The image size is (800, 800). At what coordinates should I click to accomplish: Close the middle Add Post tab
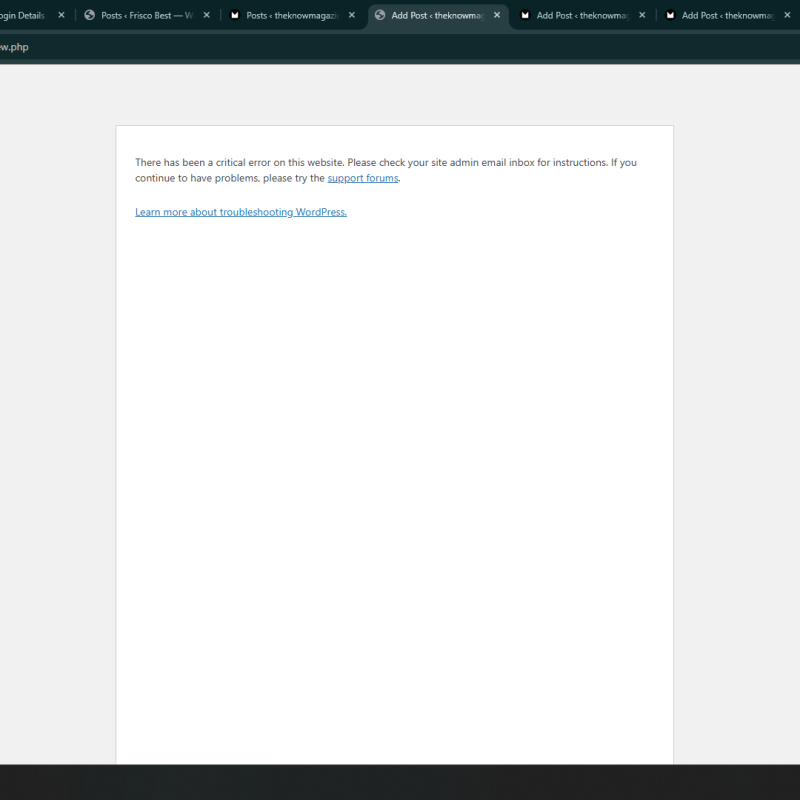tap(642, 16)
